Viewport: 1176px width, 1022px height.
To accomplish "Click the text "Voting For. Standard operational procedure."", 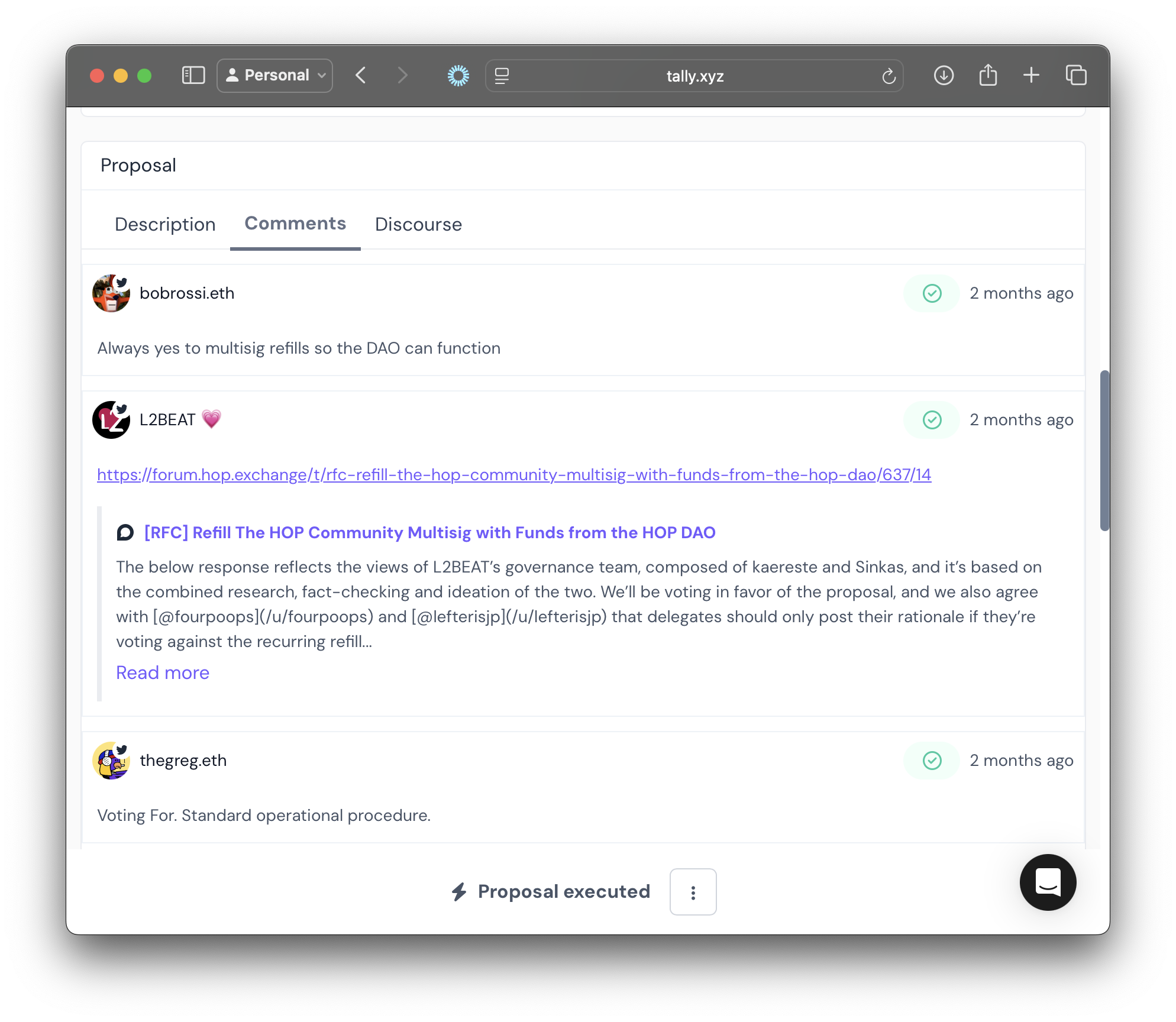I will (264, 816).
